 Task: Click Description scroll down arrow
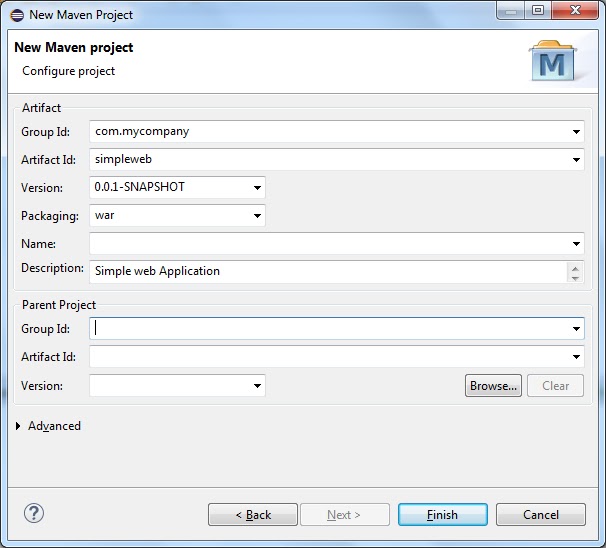coord(575,278)
